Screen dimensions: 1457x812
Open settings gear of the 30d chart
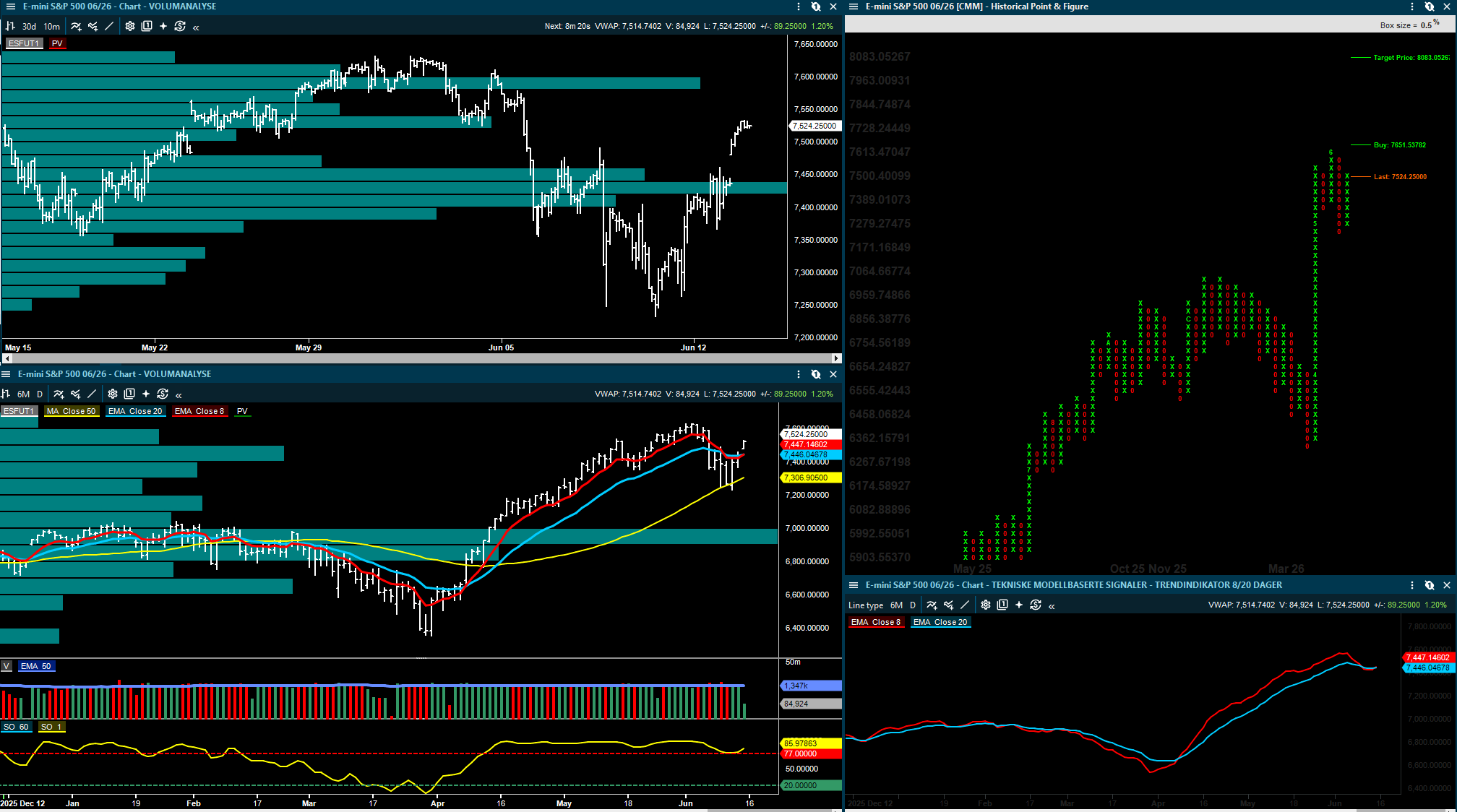point(130,26)
